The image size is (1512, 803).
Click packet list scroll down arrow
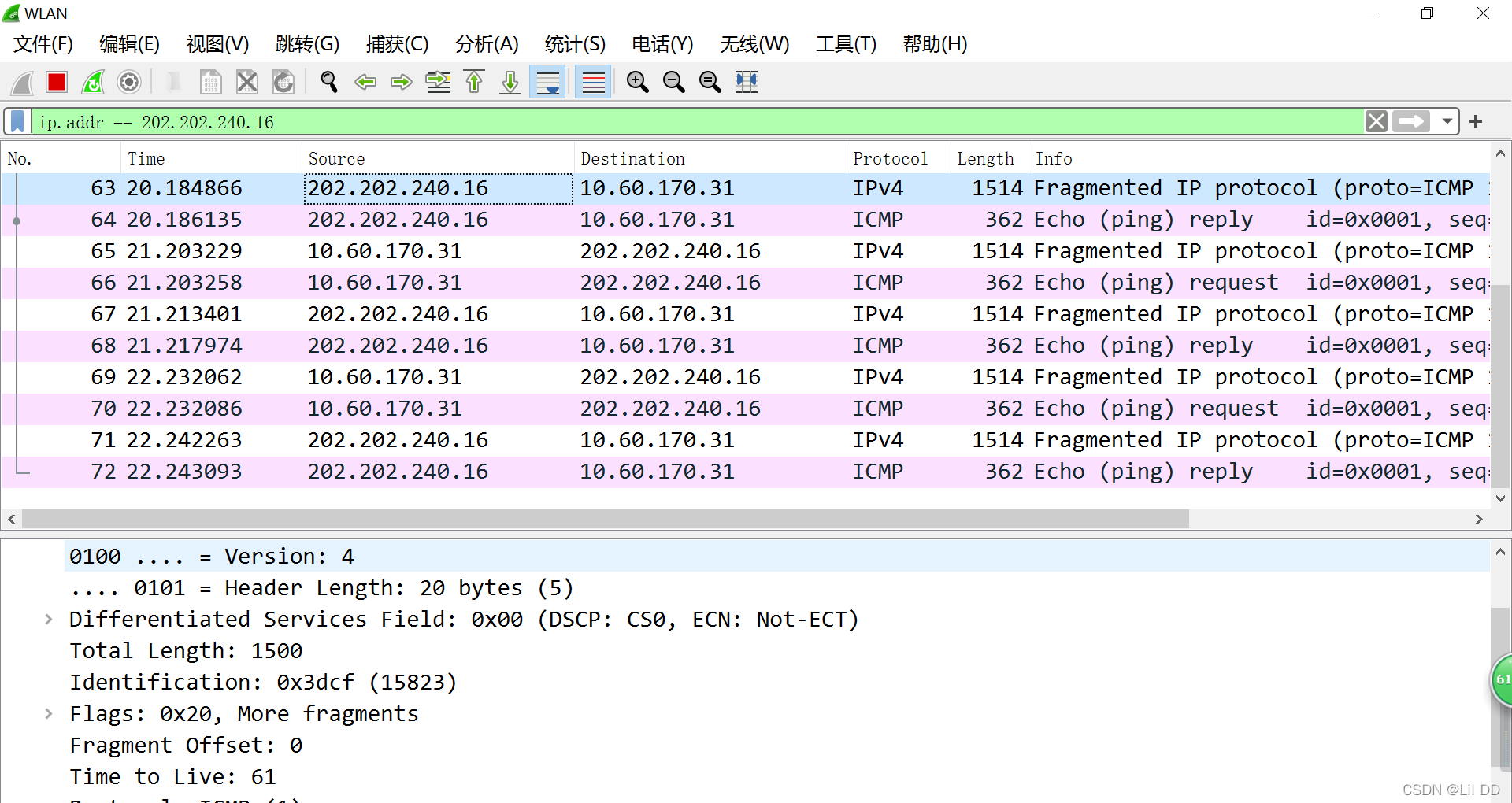coord(1501,498)
